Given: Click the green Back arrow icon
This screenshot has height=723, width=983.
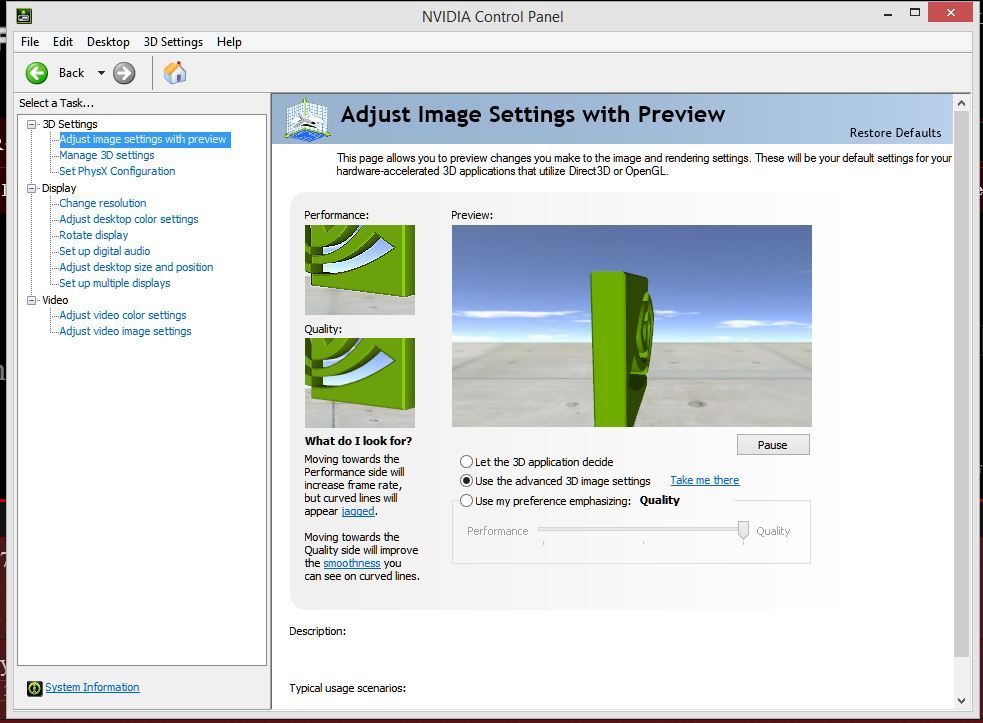Looking at the screenshot, I should [x=37, y=73].
